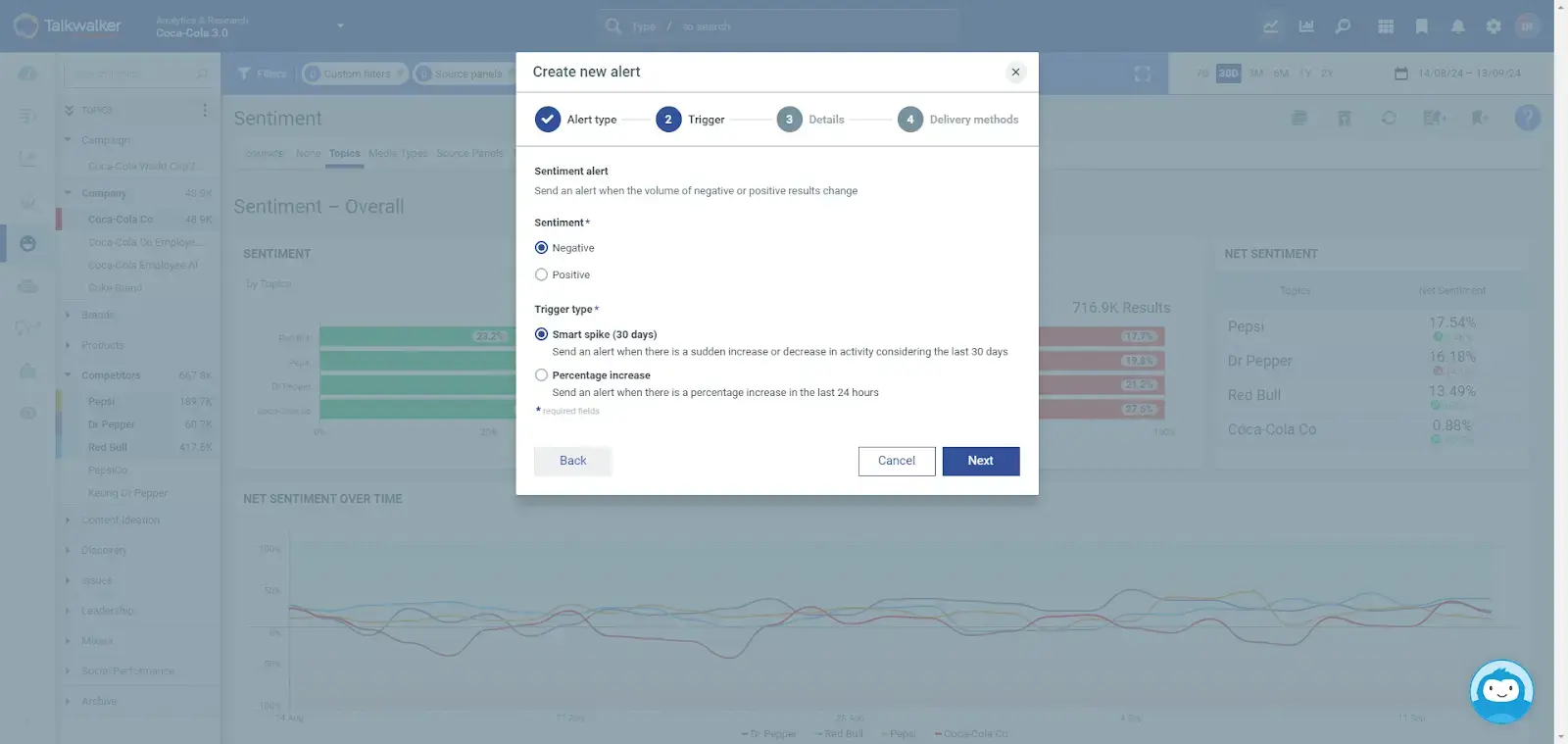Screen dimensions: 1568x744
Task: Choose Percentage increase trigger type
Action: pos(541,375)
